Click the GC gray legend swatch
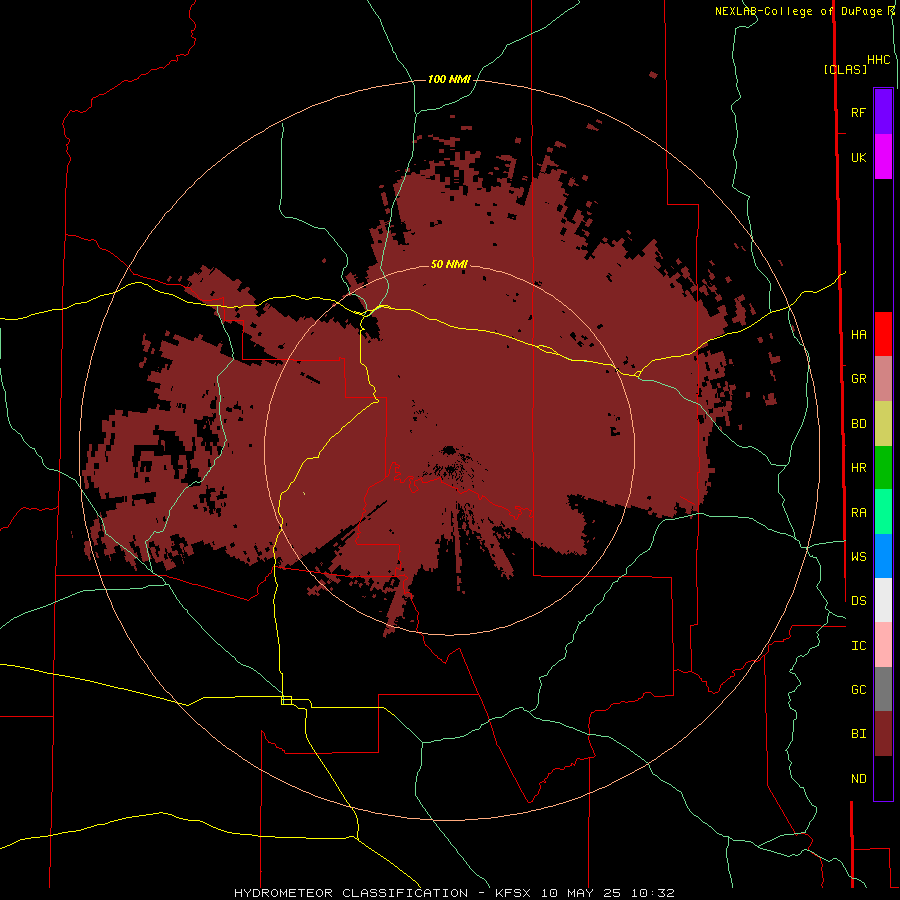The image size is (900, 900). click(883, 689)
